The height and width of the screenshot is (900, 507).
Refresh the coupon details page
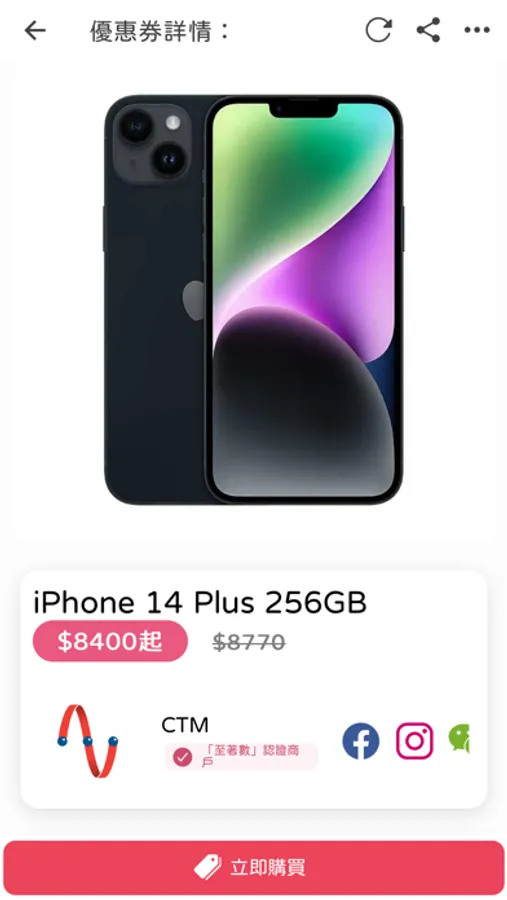(x=379, y=30)
